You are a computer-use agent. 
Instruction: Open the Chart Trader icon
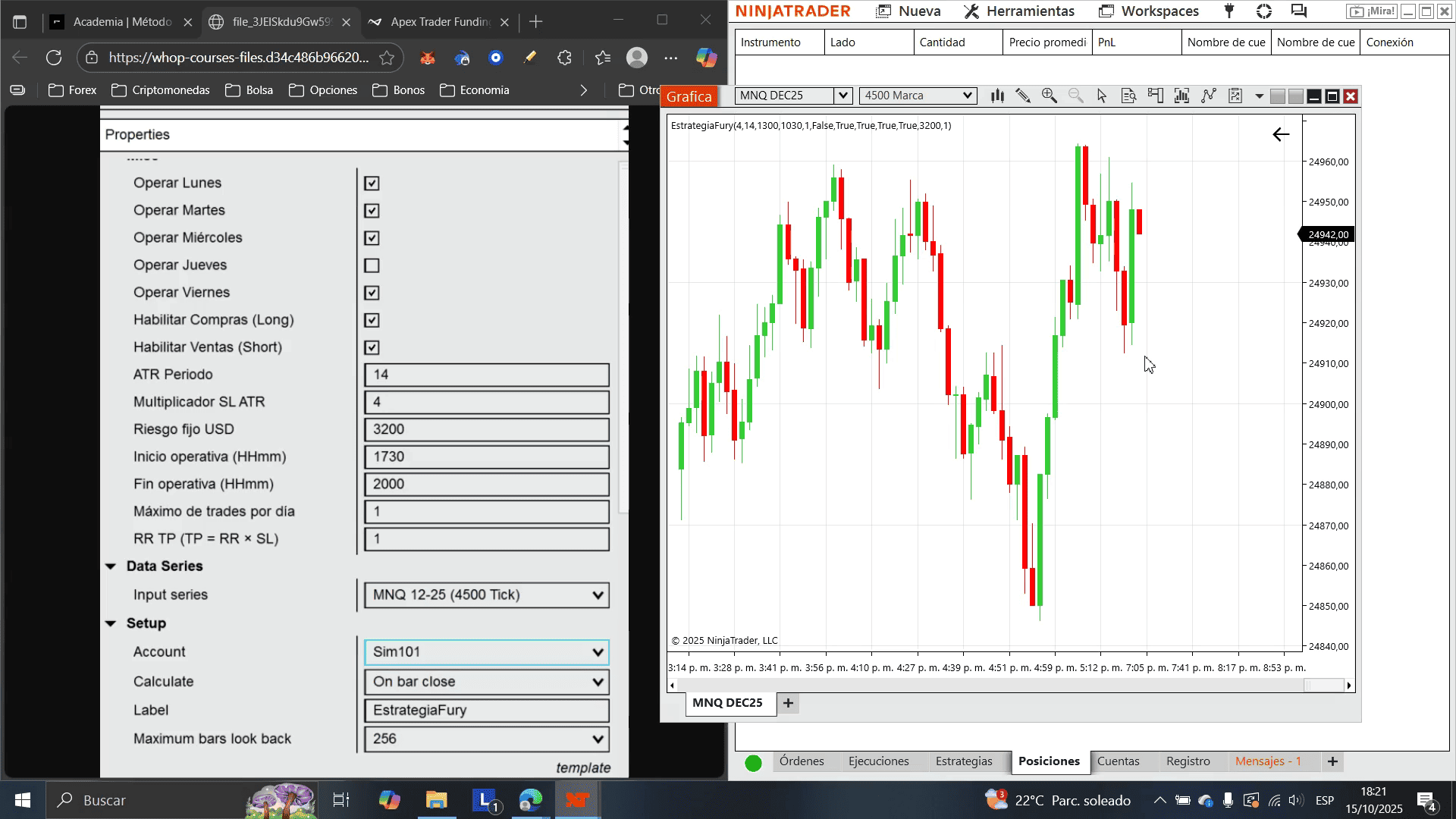tap(1155, 96)
